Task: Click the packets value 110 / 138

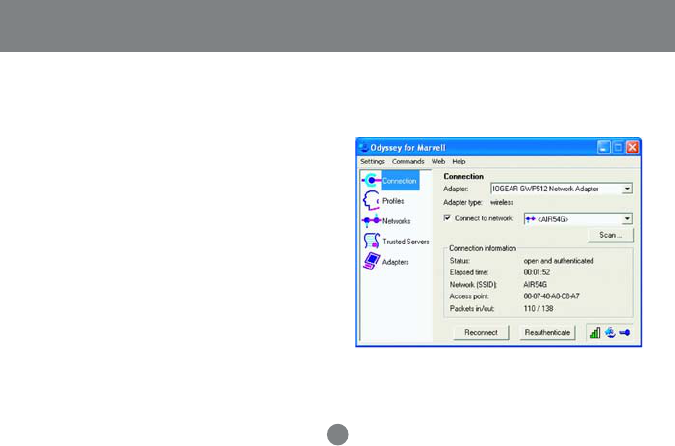Action: coord(538,309)
